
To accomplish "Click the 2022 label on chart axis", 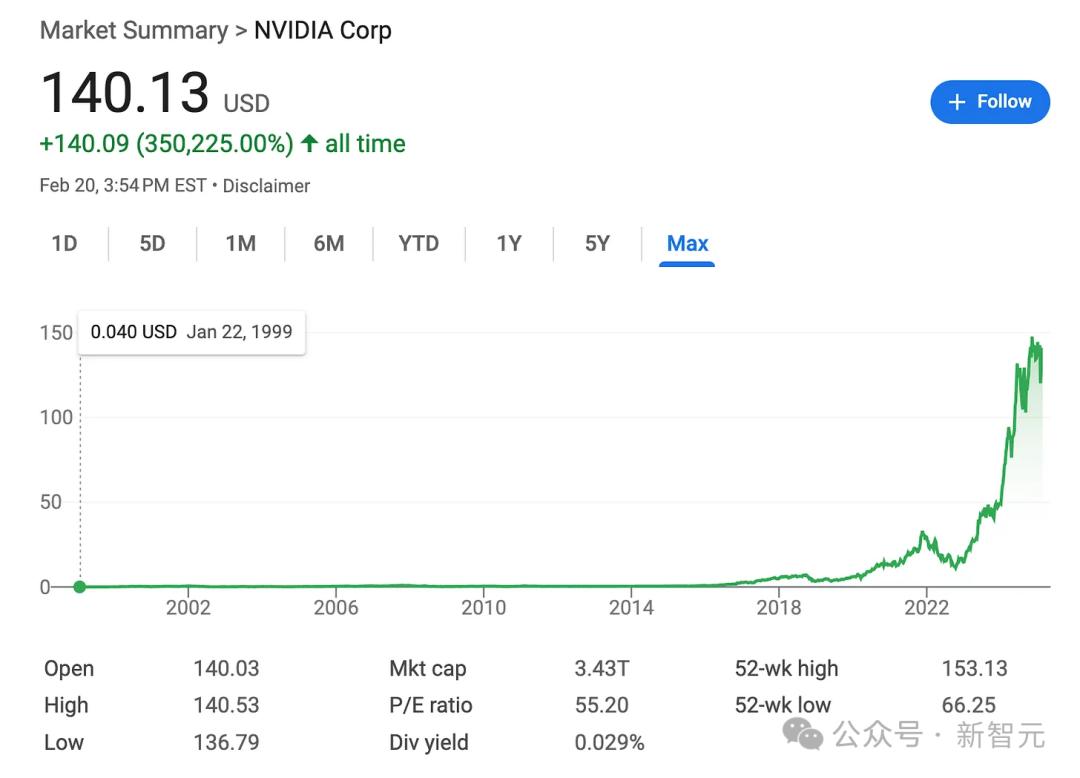I will (x=926, y=608).
